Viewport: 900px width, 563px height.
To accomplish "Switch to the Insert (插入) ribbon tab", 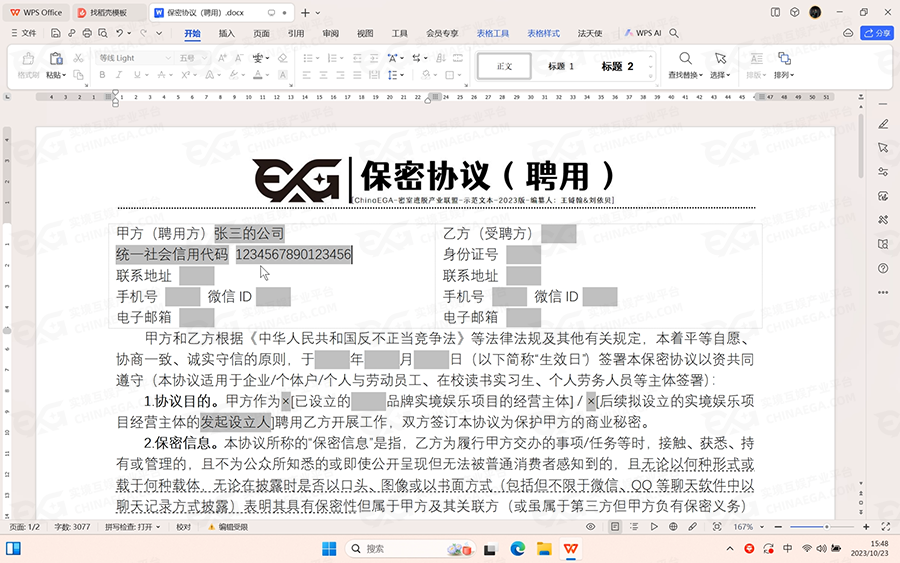I will [x=227, y=33].
